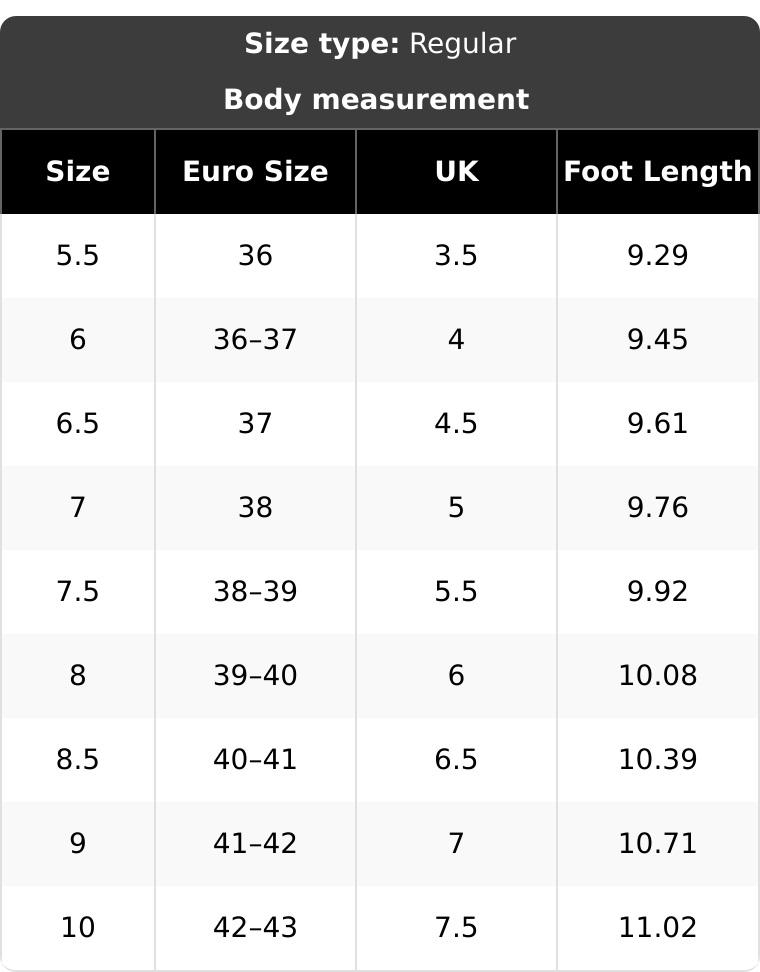Image resolution: width=760 pixels, height=972 pixels.
Task: Click the Euro Size column header
Action: click(x=255, y=172)
